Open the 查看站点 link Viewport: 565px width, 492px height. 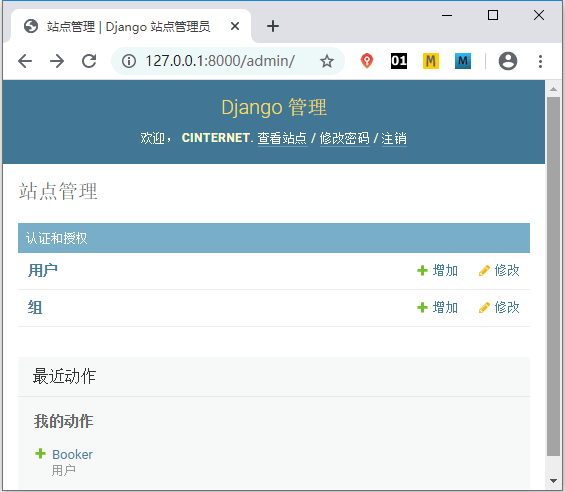[x=282, y=138]
